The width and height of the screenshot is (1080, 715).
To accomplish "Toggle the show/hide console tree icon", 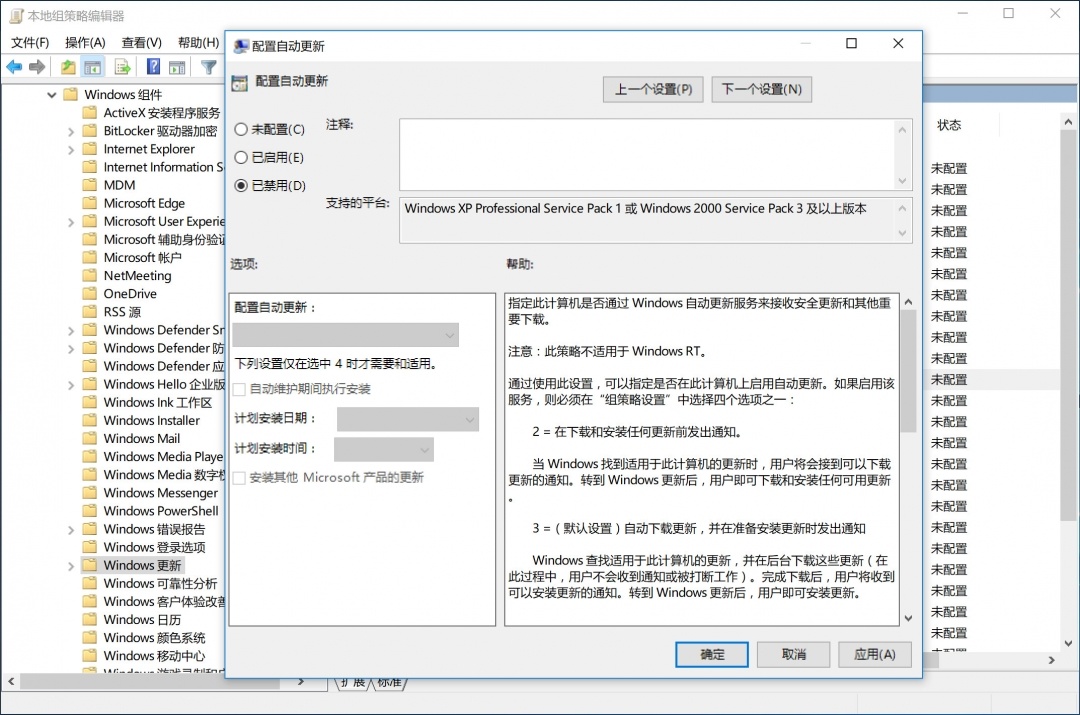I will [92, 66].
